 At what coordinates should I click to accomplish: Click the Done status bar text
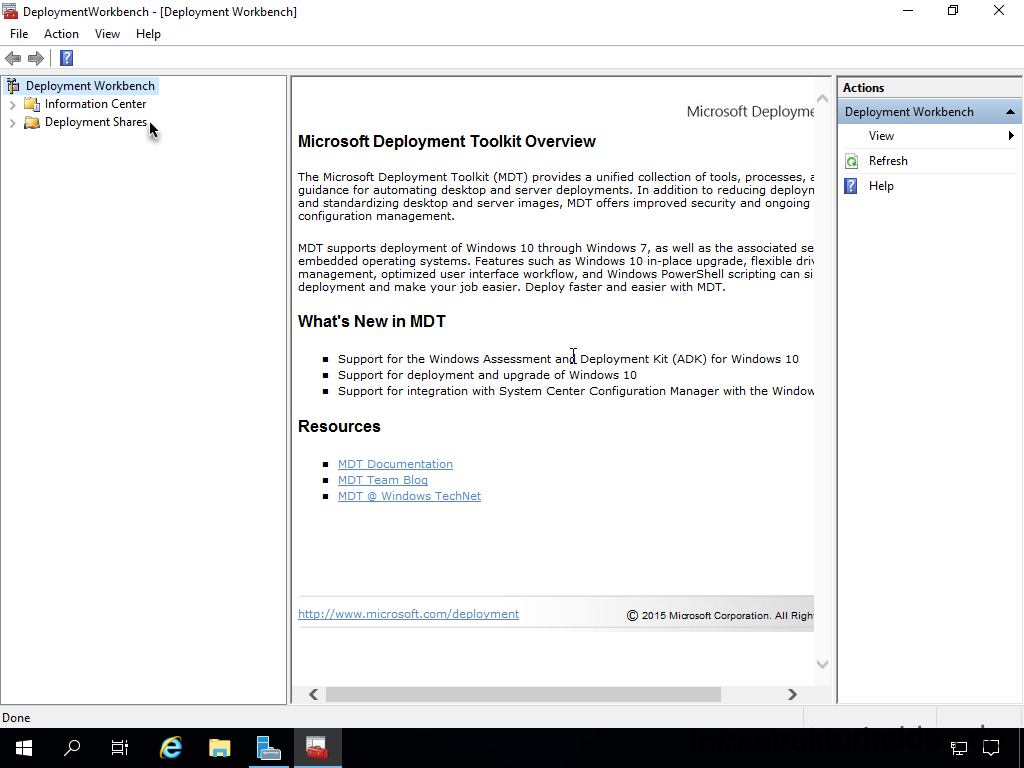pyautogui.click(x=16, y=718)
